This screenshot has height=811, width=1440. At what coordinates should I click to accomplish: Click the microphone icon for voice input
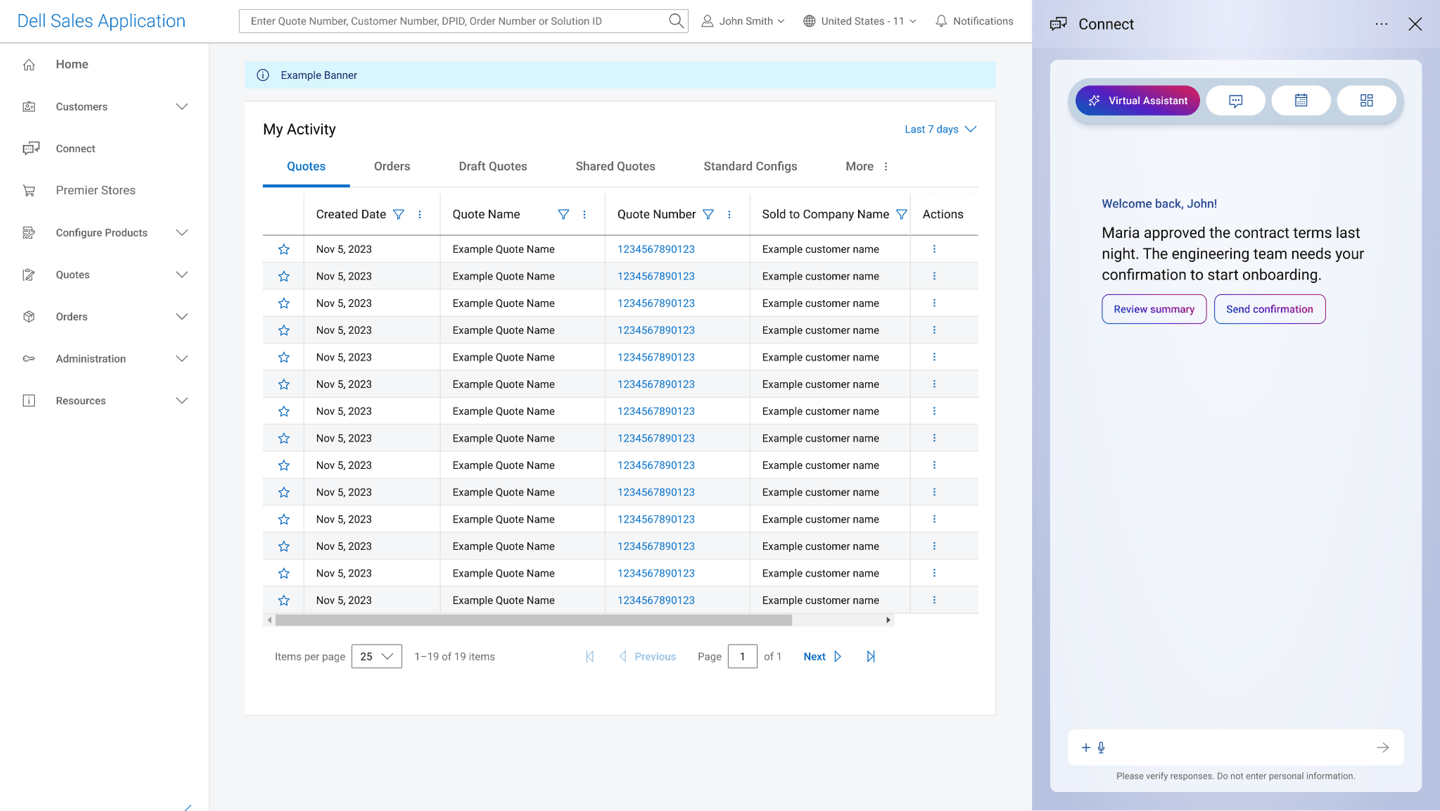(1101, 748)
